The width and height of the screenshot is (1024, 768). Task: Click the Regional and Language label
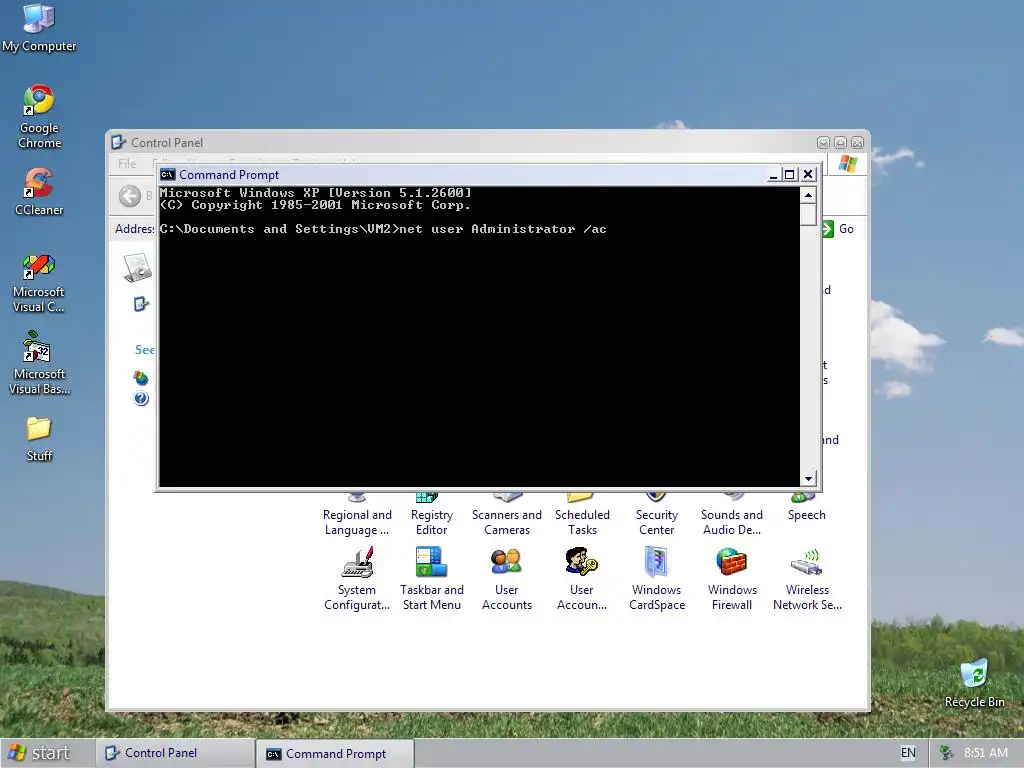[x=357, y=522]
